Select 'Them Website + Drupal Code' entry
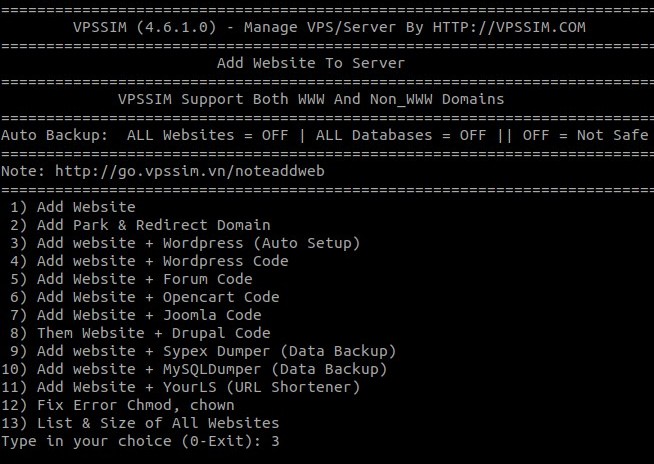 tap(140, 333)
